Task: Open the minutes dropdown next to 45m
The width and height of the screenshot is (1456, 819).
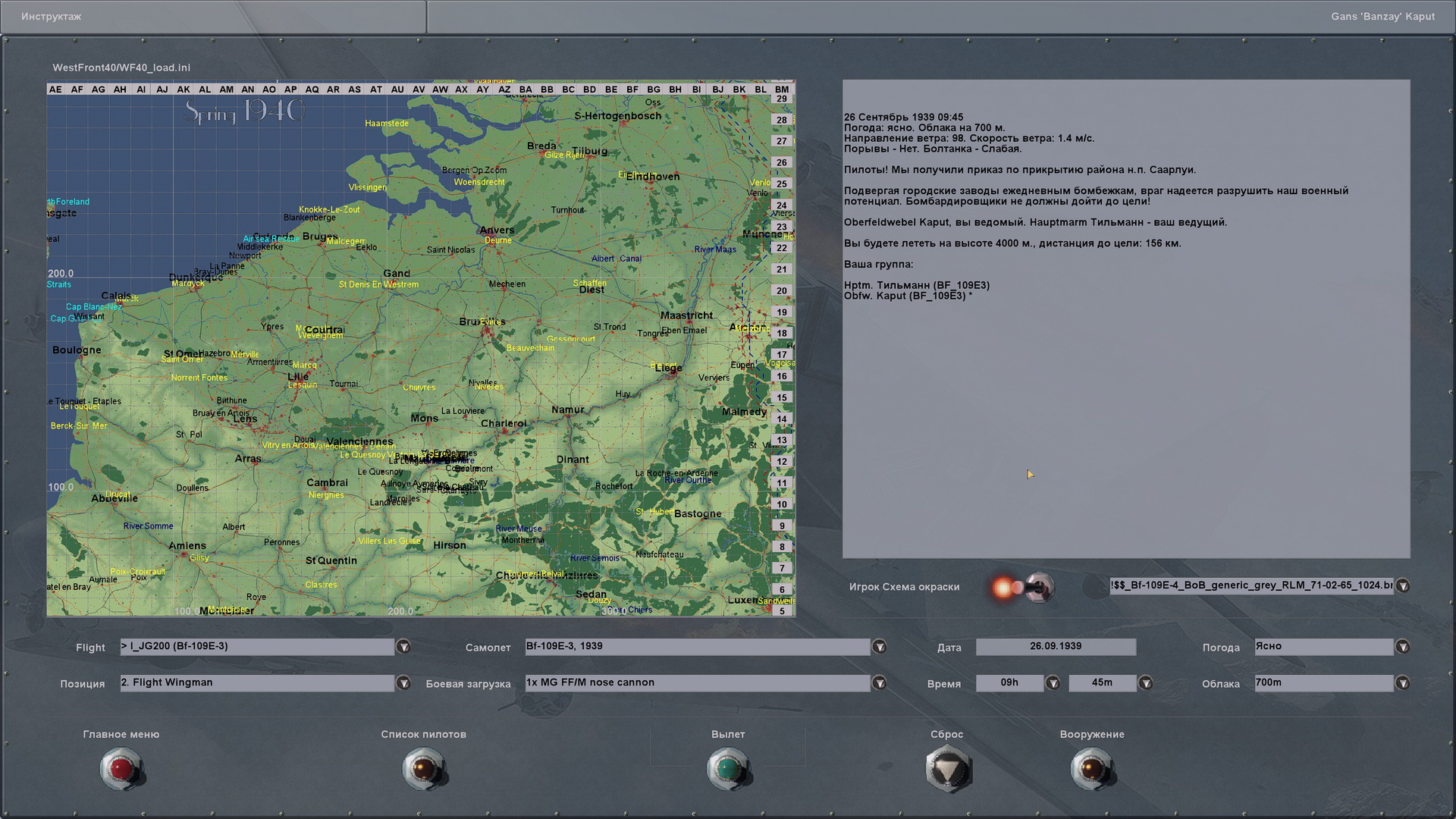Action: [x=1146, y=683]
